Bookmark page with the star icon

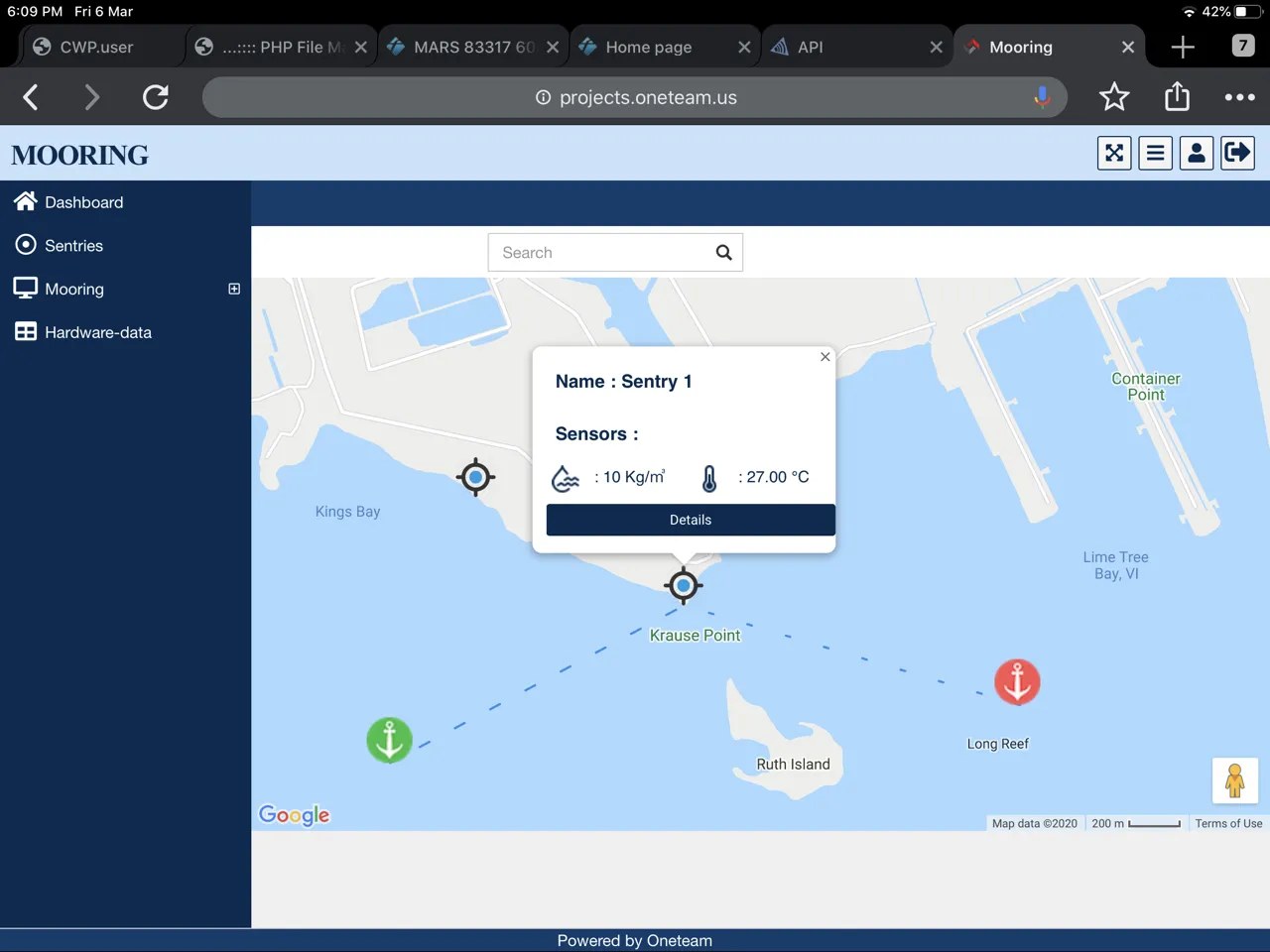tap(1114, 97)
